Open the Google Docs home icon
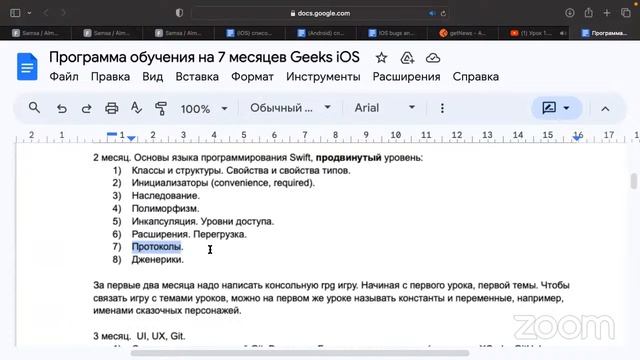 pos(27,67)
